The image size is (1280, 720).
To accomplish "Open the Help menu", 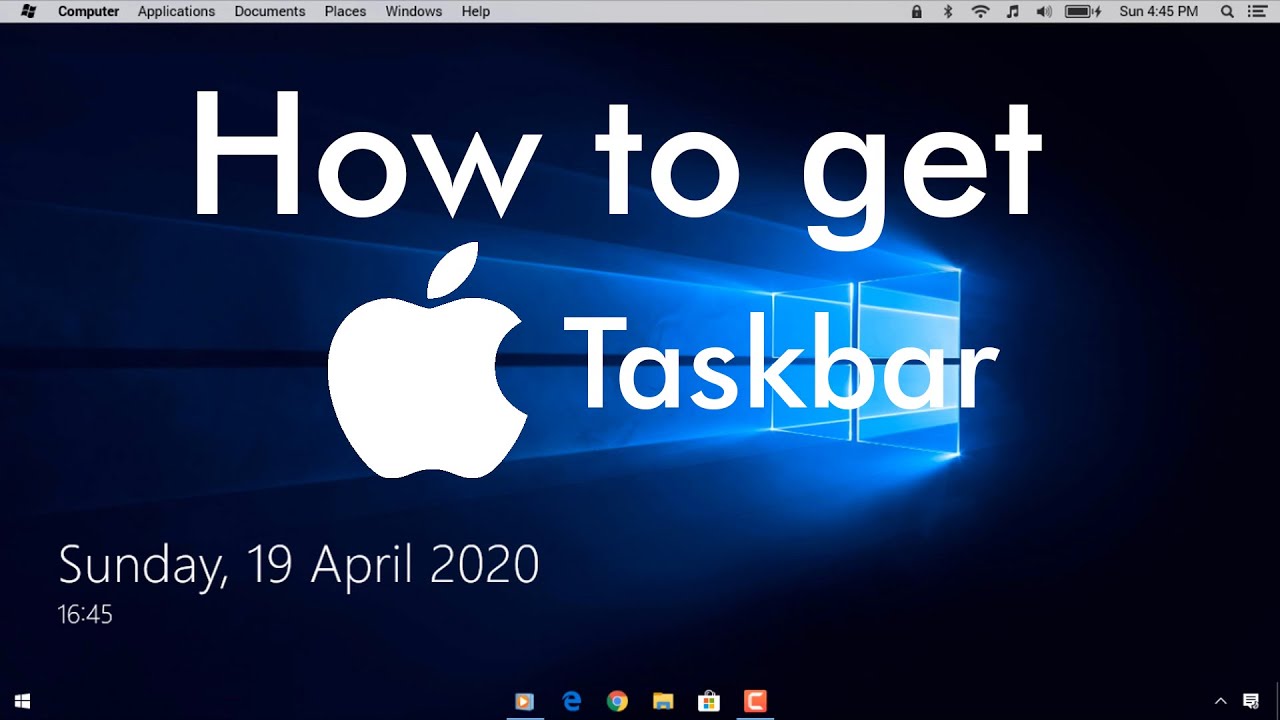I will pos(476,12).
